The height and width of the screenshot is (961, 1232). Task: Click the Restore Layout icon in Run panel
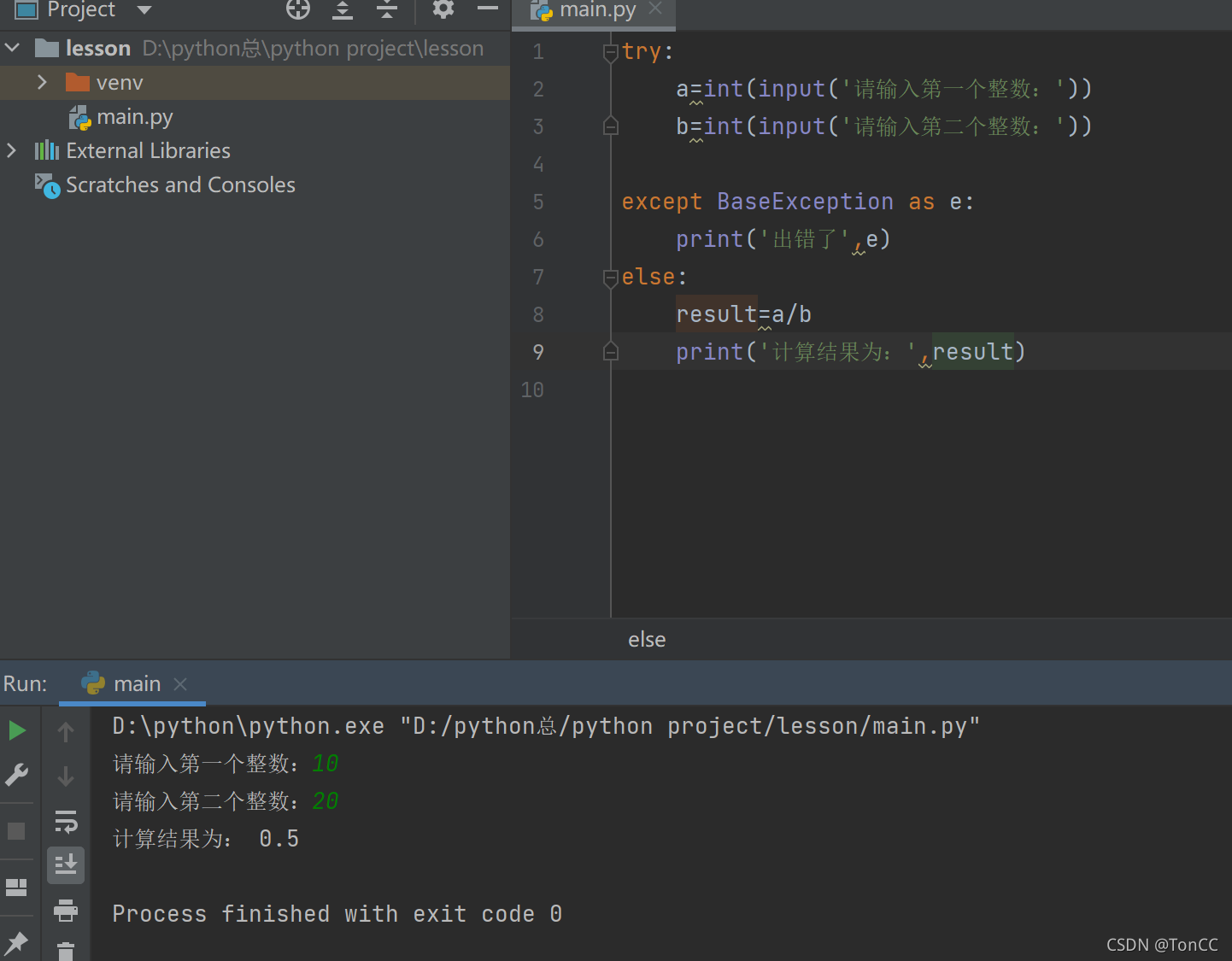click(x=16, y=888)
